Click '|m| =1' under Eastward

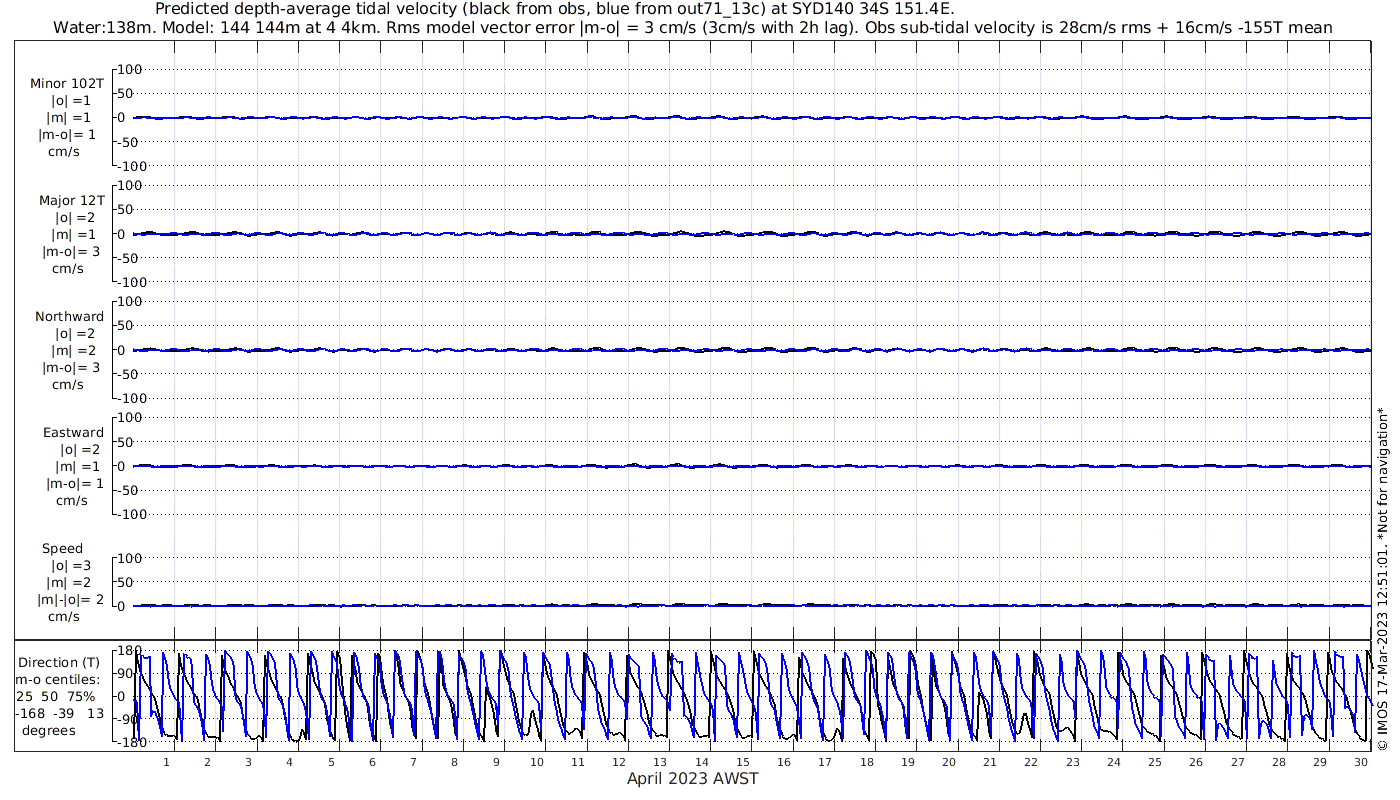pyautogui.click(x=77, y=467)
